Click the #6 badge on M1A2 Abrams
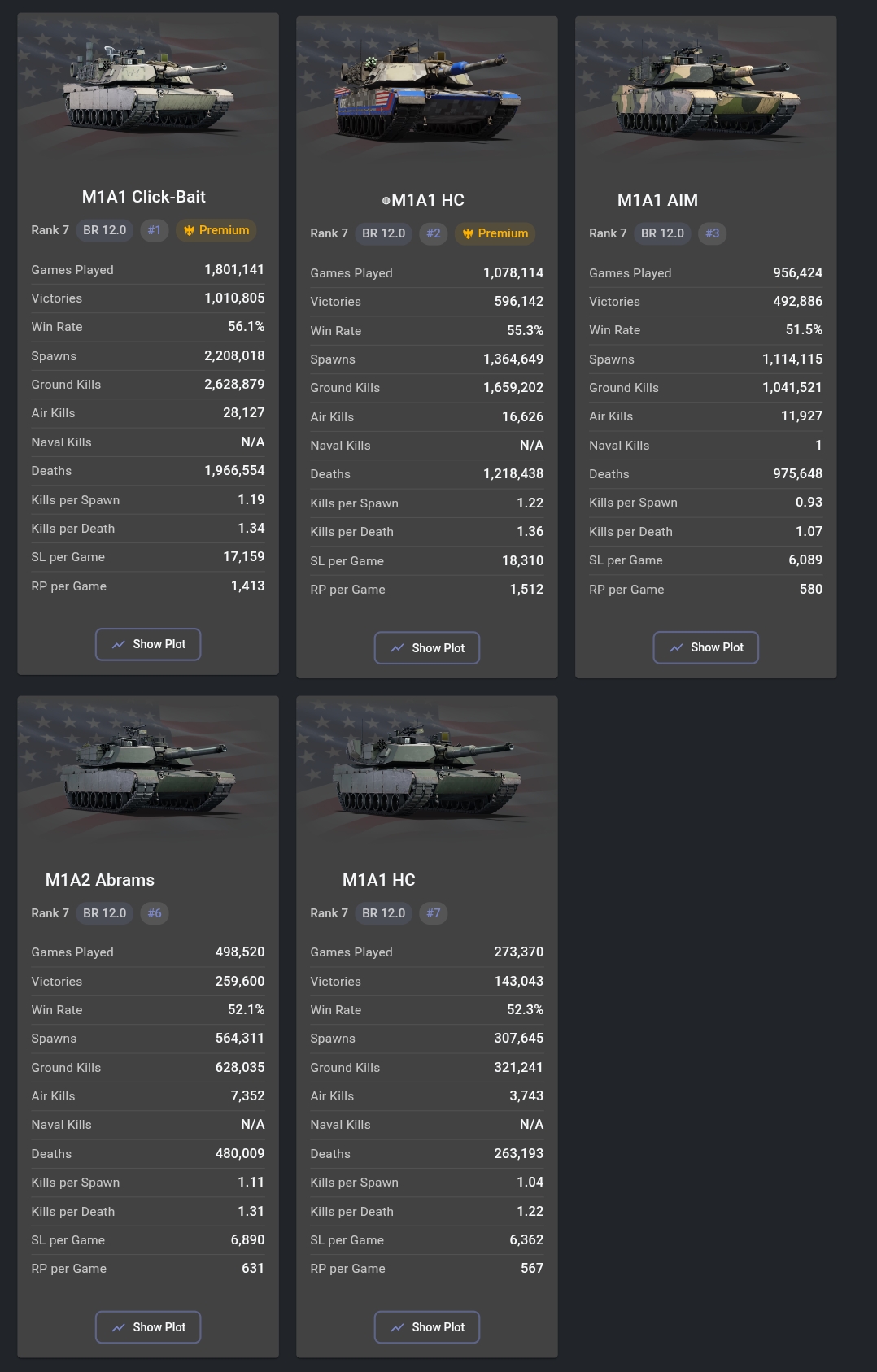 point(155,913)
